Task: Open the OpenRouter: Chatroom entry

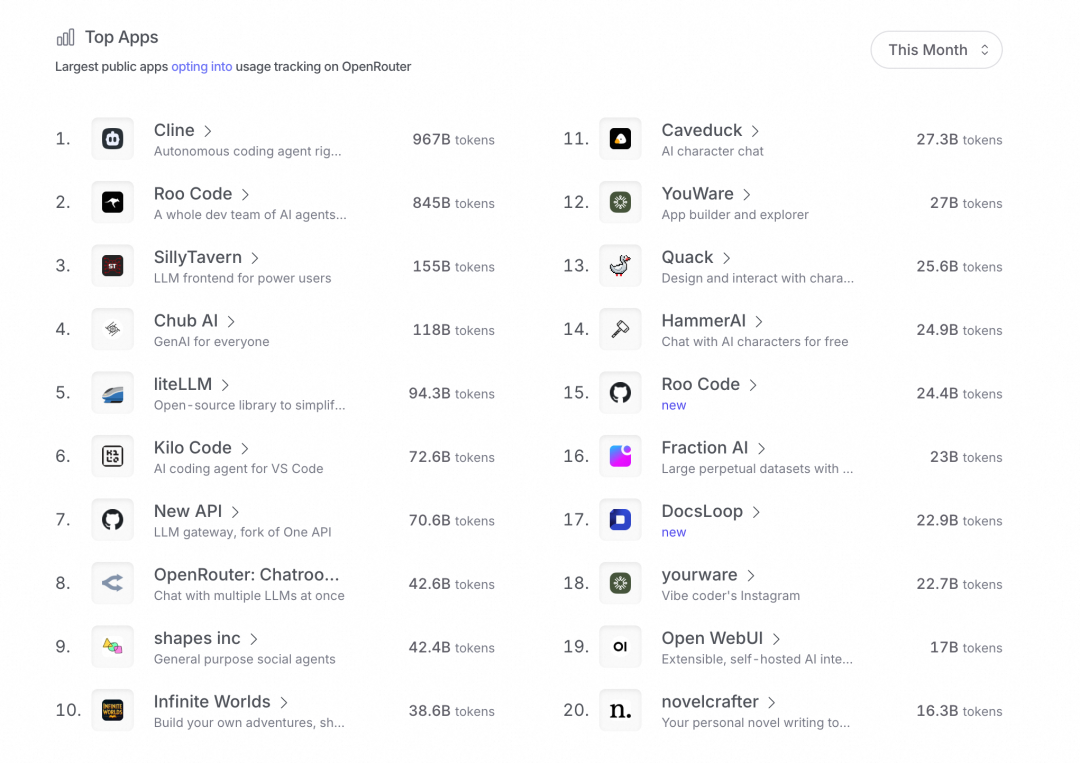Action: pos(246,574)
